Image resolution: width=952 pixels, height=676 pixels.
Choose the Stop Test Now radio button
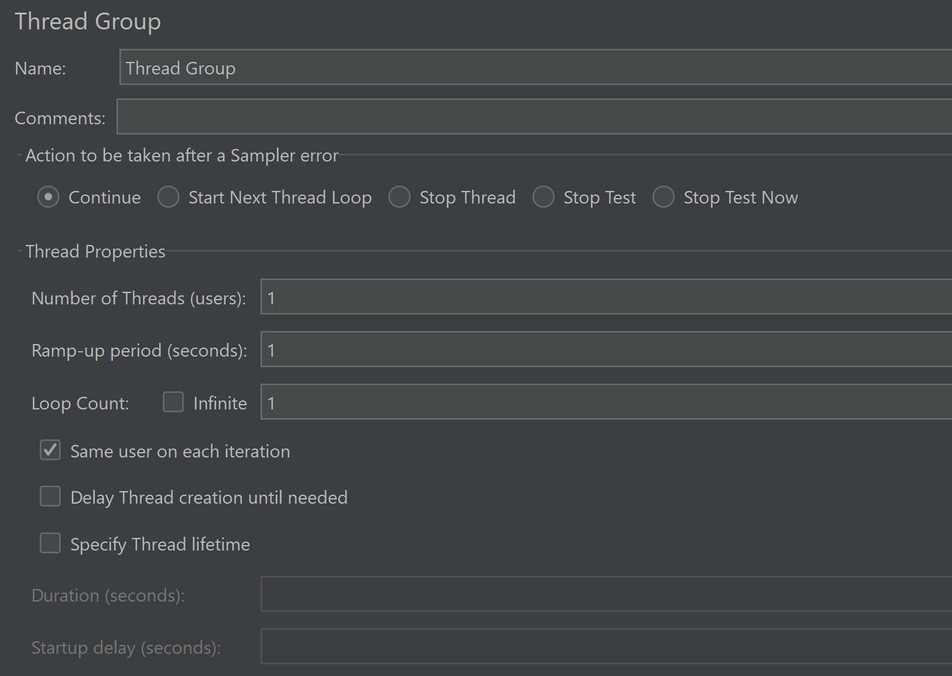(663, 197)
